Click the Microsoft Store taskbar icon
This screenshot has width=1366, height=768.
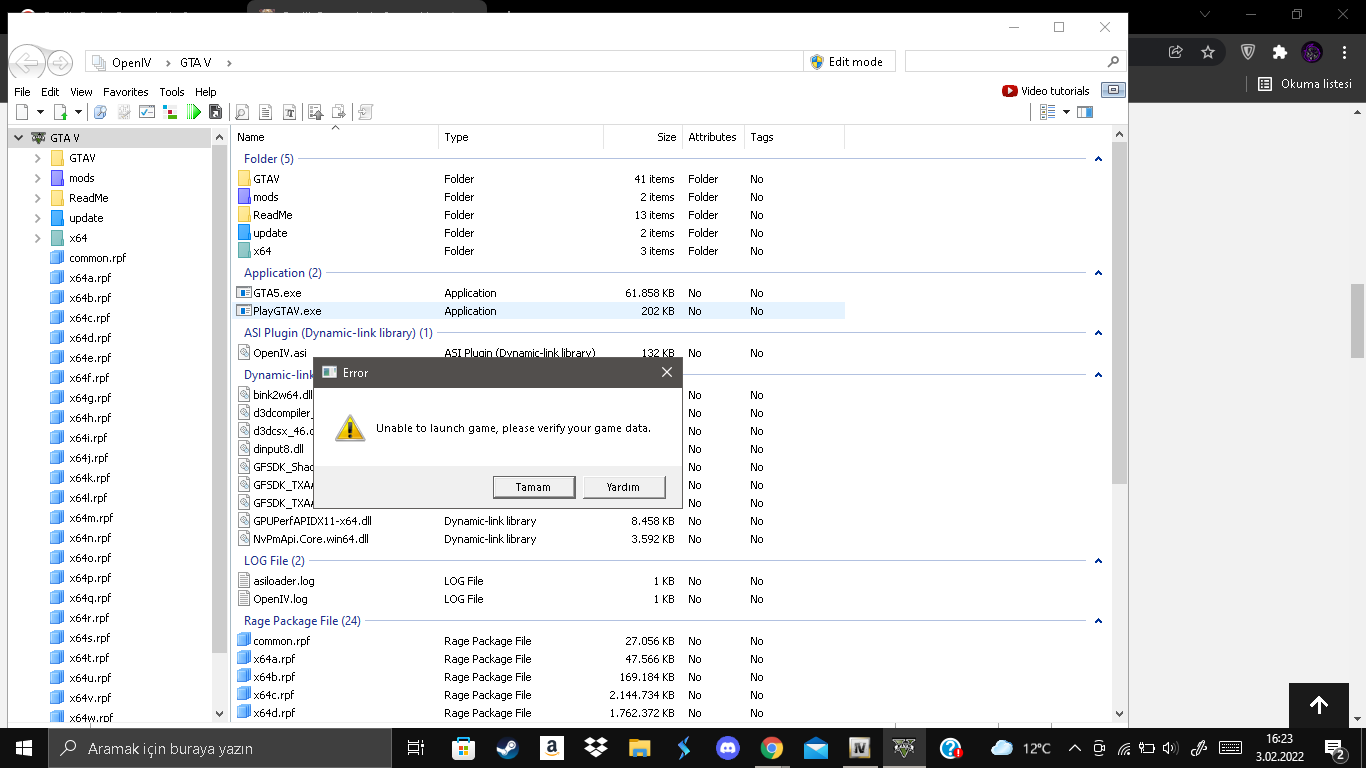pyautogui.click(x=463, y=748)
